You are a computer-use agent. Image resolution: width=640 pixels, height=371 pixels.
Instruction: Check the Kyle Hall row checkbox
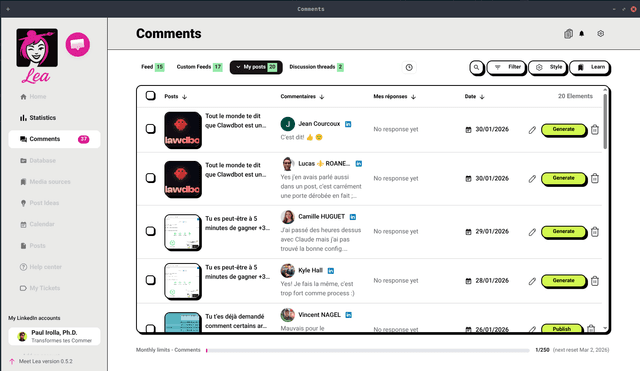[x=151, y=280]
